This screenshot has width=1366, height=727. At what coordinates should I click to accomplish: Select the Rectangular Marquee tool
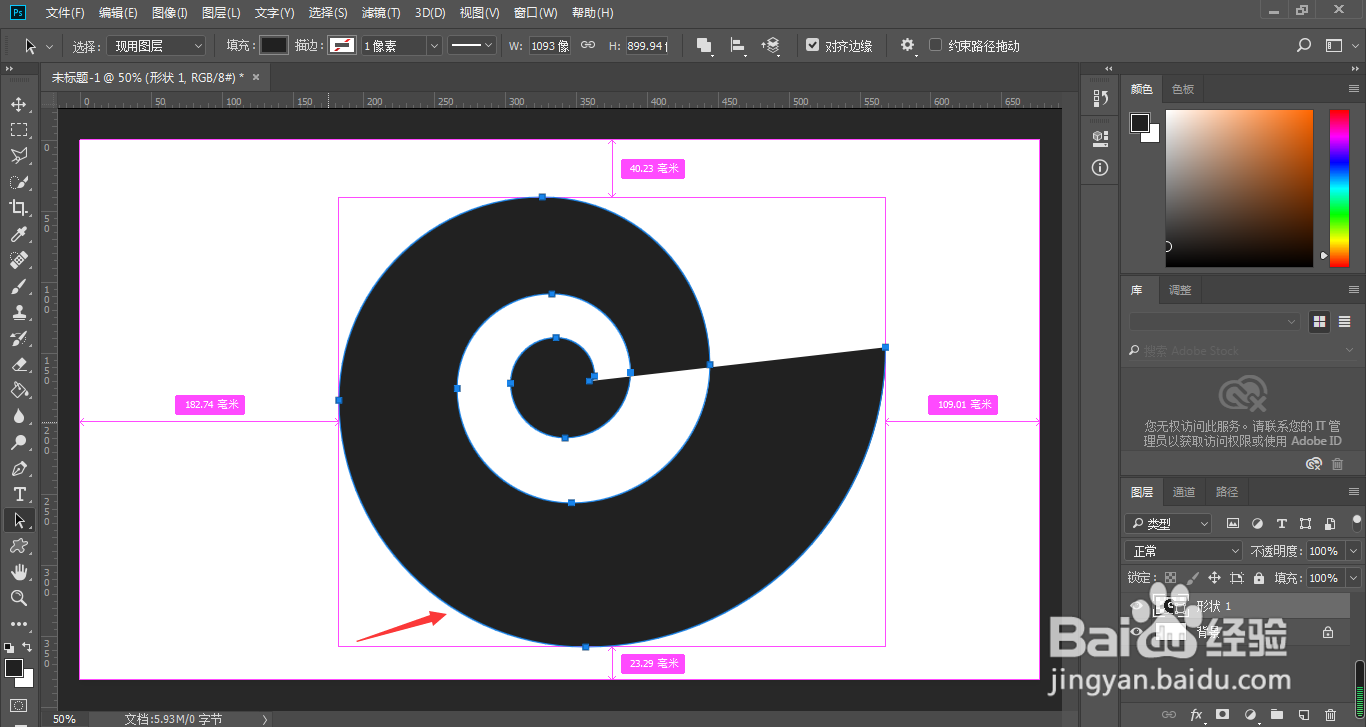click(18, 130)
